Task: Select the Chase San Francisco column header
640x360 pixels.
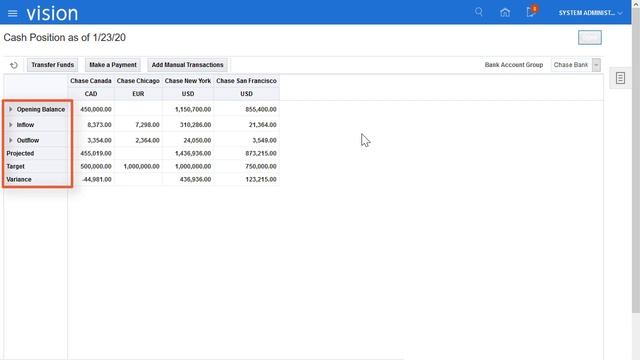Action: point(247,81)
